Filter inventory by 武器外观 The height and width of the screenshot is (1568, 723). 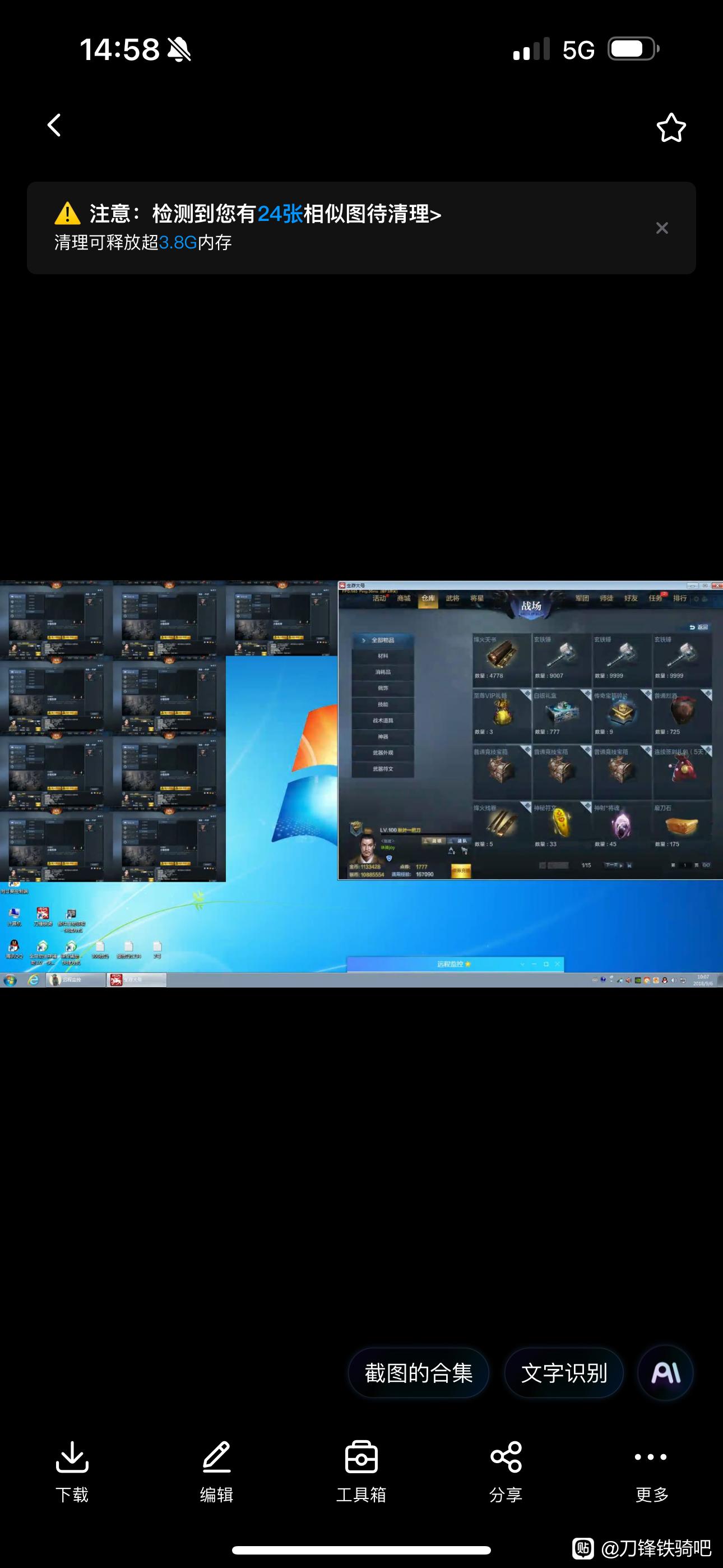(383, 753)
